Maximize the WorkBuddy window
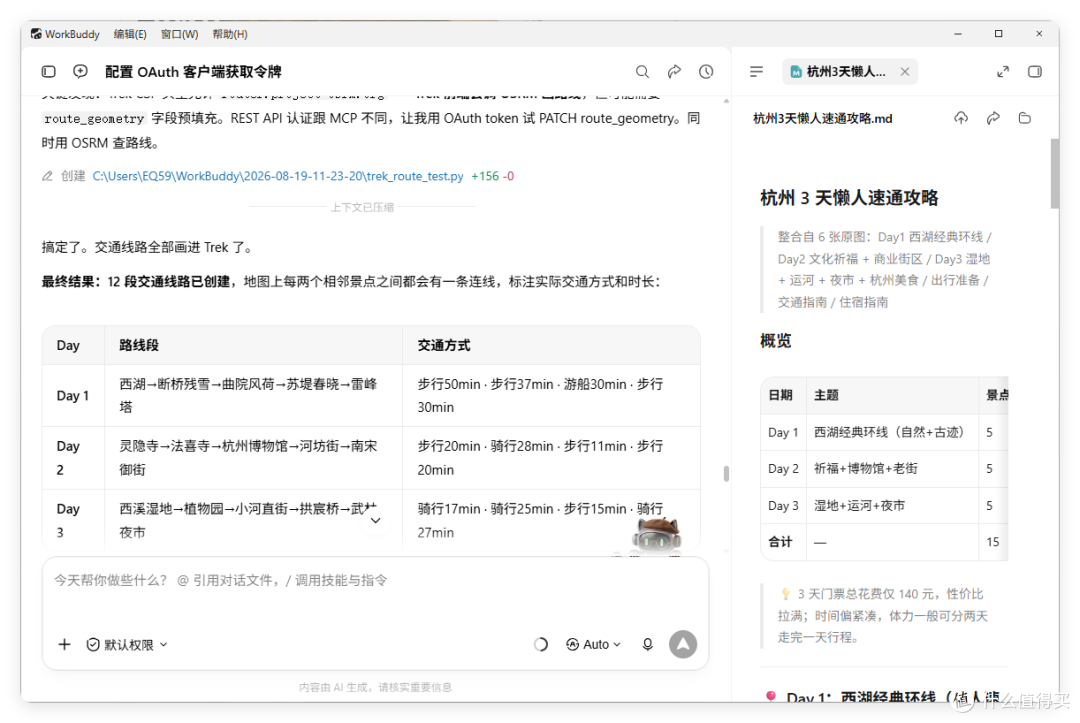 998,34
